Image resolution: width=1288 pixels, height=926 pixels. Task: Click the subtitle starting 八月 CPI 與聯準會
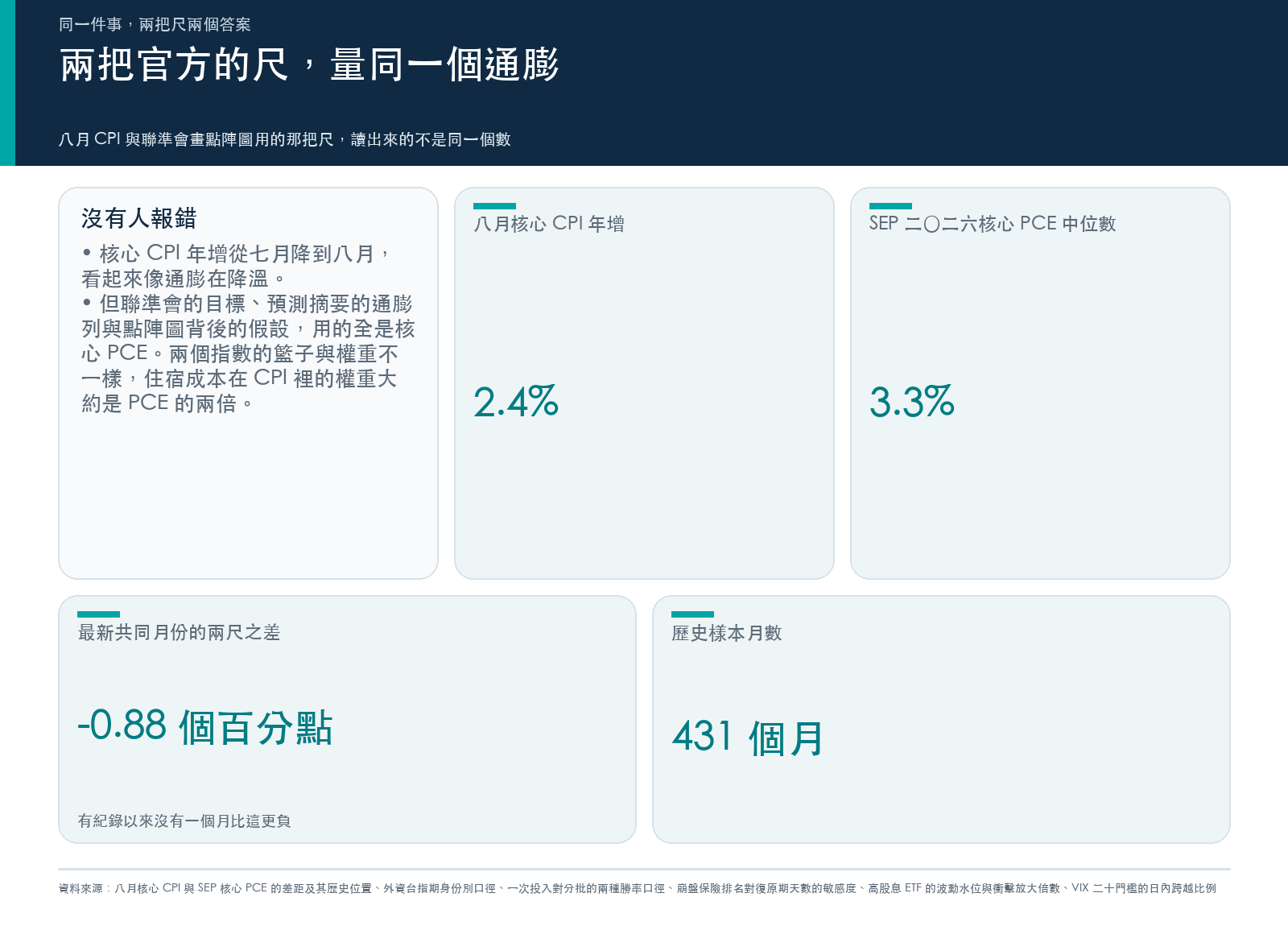pos(285,139)
